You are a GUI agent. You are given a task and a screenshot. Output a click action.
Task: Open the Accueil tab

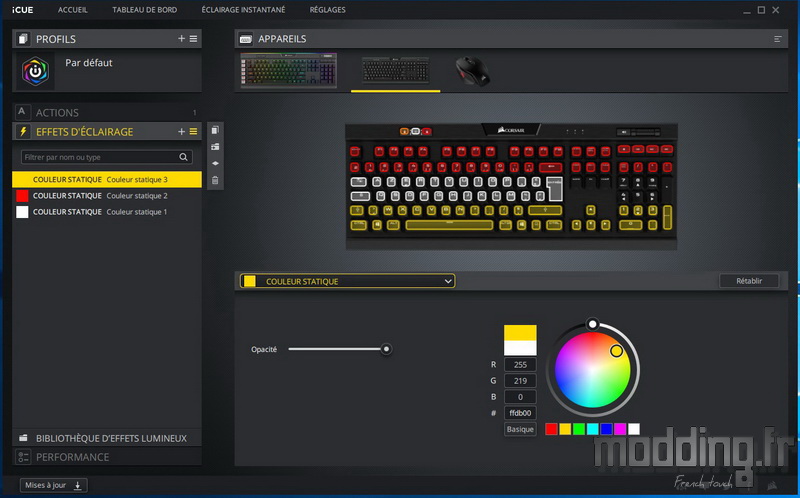pos(72,10)
